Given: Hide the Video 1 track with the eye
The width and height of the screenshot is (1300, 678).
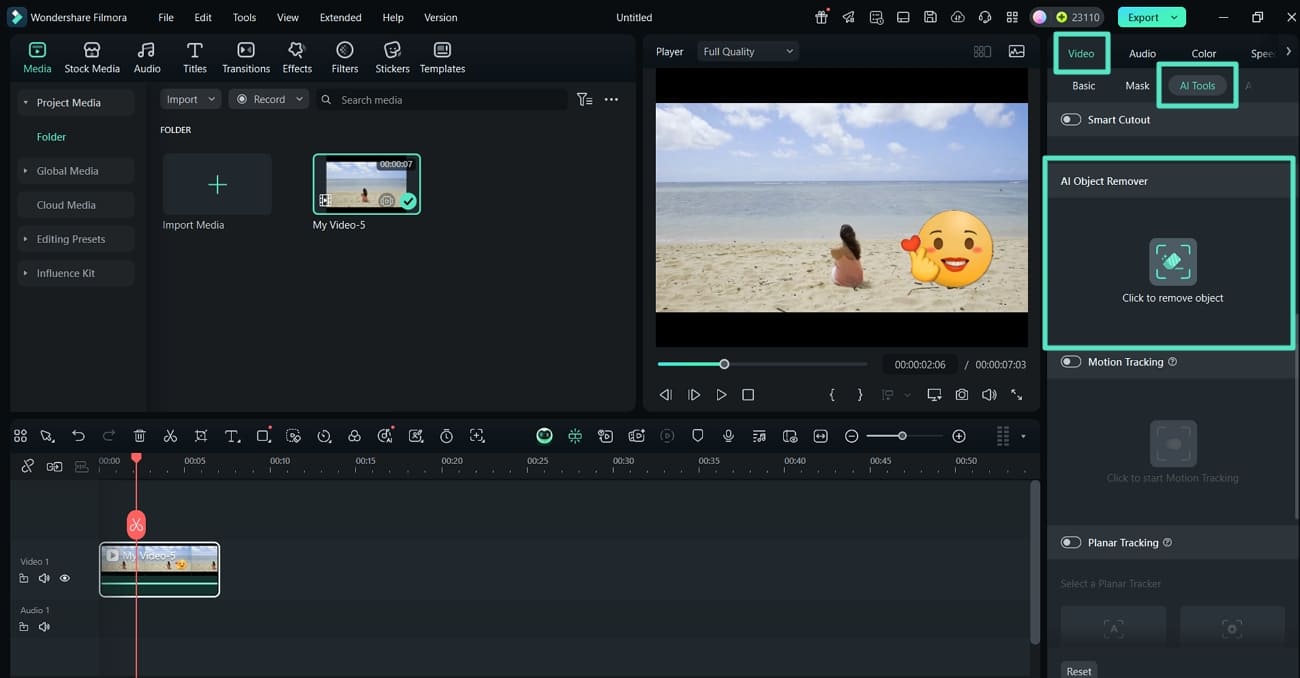Looking at the screenshot, I should (65, 579).
